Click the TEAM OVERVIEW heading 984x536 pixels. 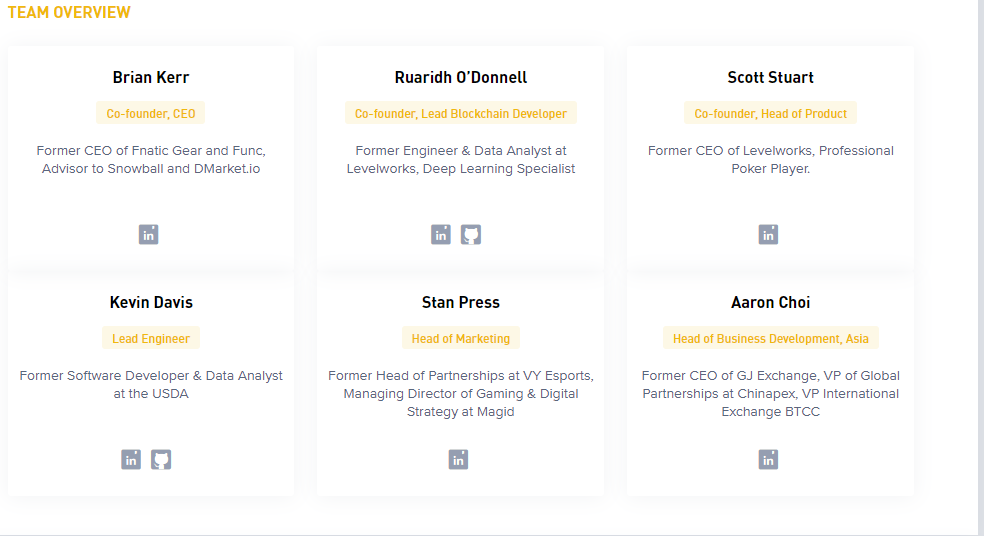69,12
